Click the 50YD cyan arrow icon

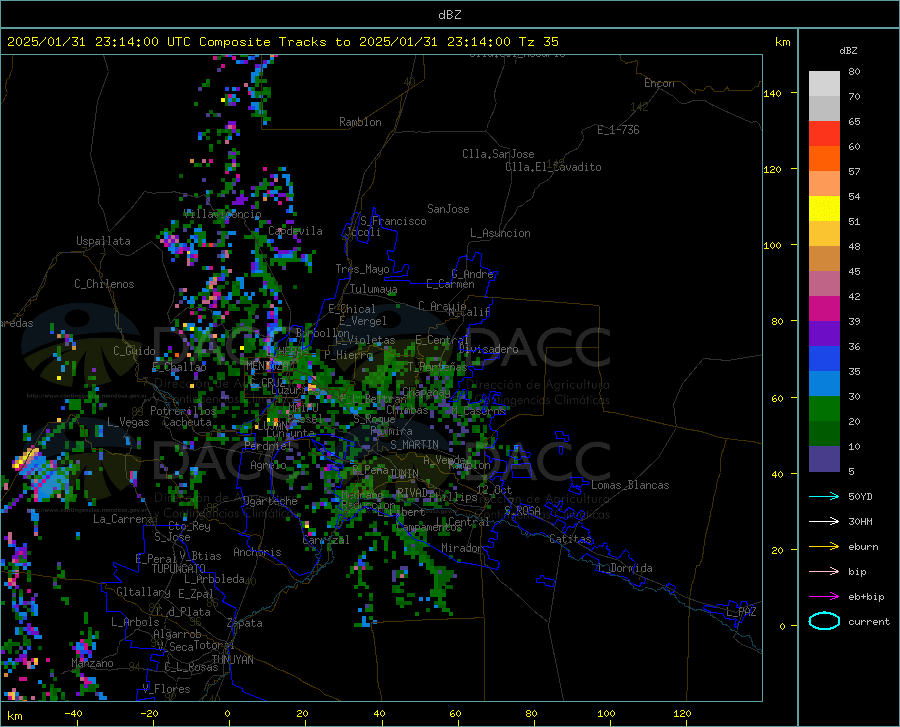824,496
